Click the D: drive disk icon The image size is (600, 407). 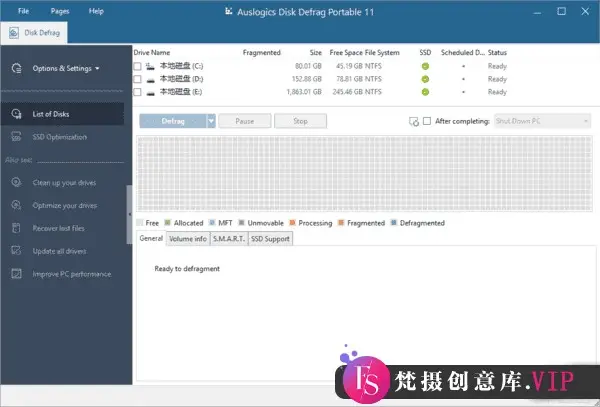[x=150, y=80]
